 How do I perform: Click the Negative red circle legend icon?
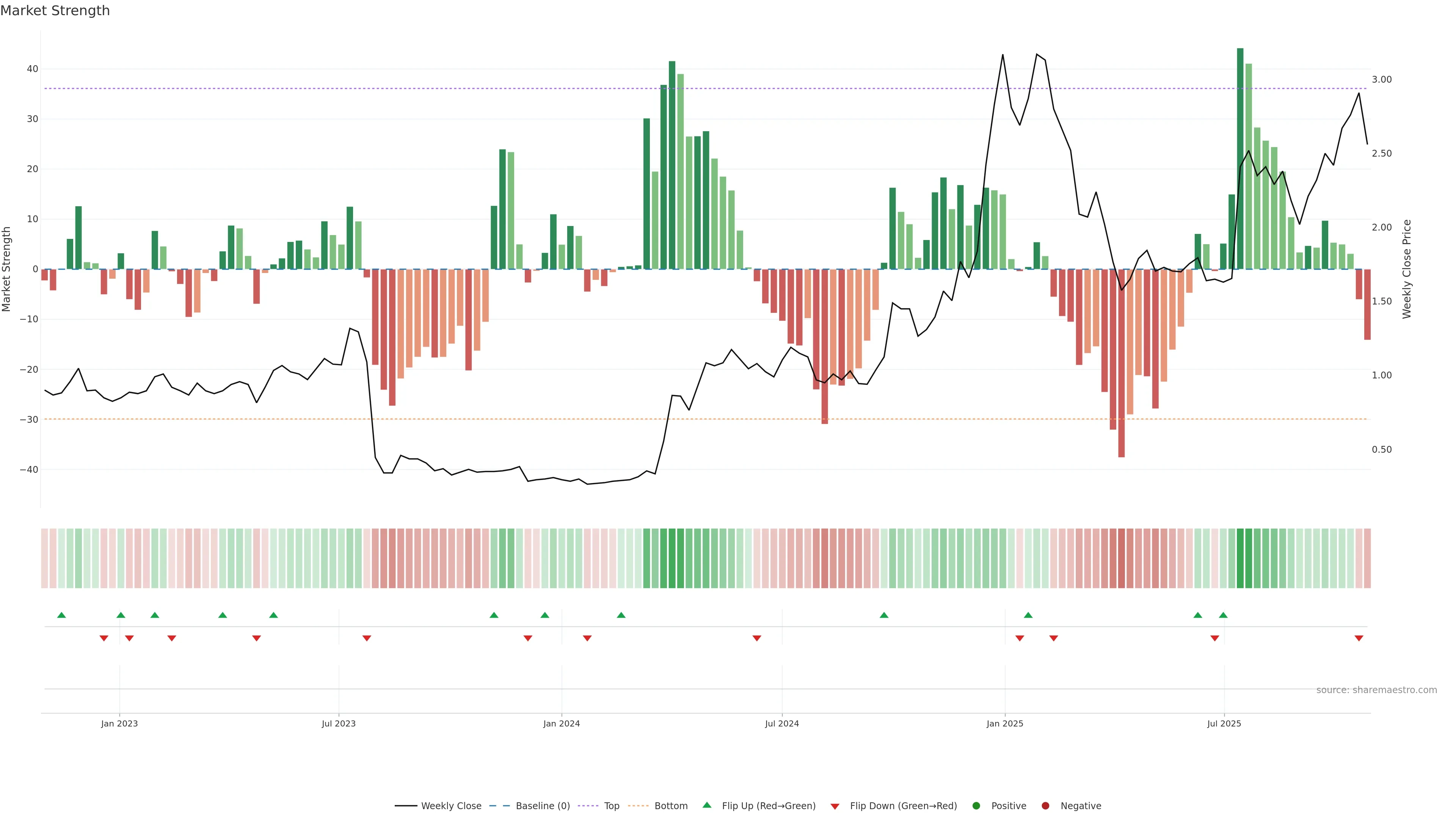pyautogui.click(x=1045, y=806)
